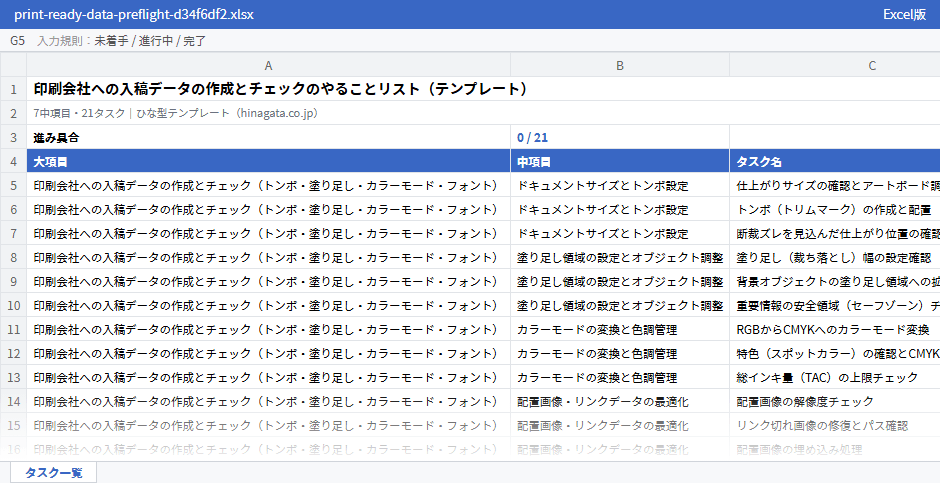Select row 14 header

[13, 401]
